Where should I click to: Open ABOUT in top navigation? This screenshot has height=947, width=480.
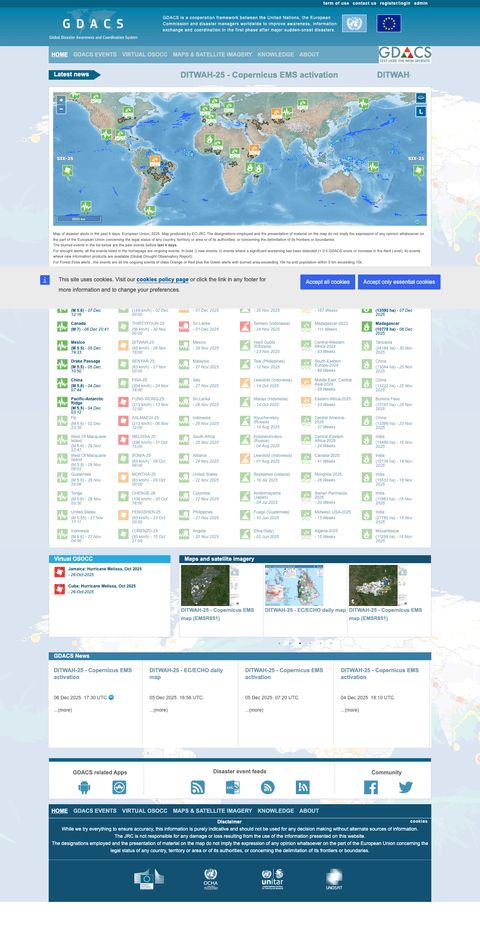(309, 54)
